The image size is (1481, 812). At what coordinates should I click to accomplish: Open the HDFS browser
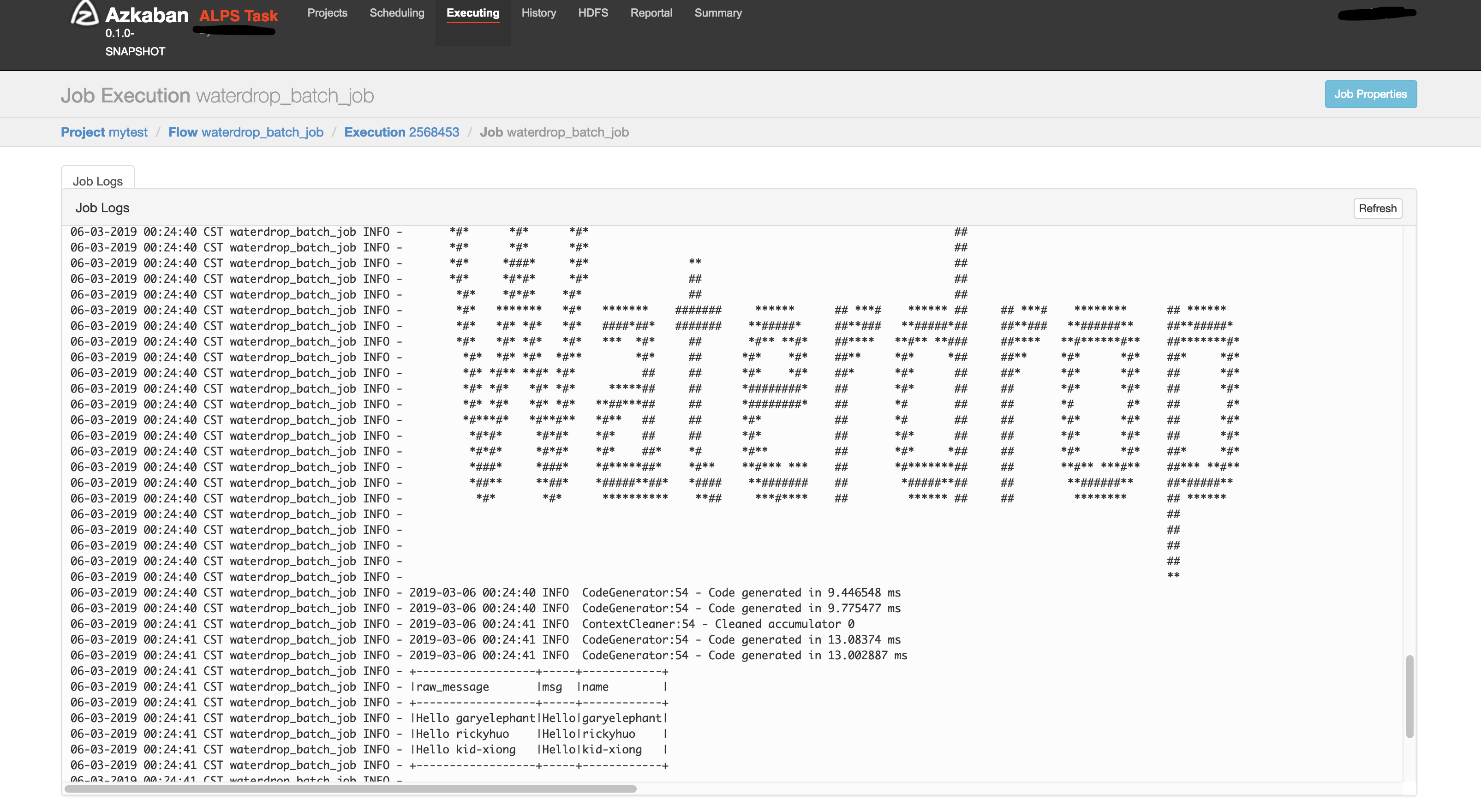pos(593,12)
